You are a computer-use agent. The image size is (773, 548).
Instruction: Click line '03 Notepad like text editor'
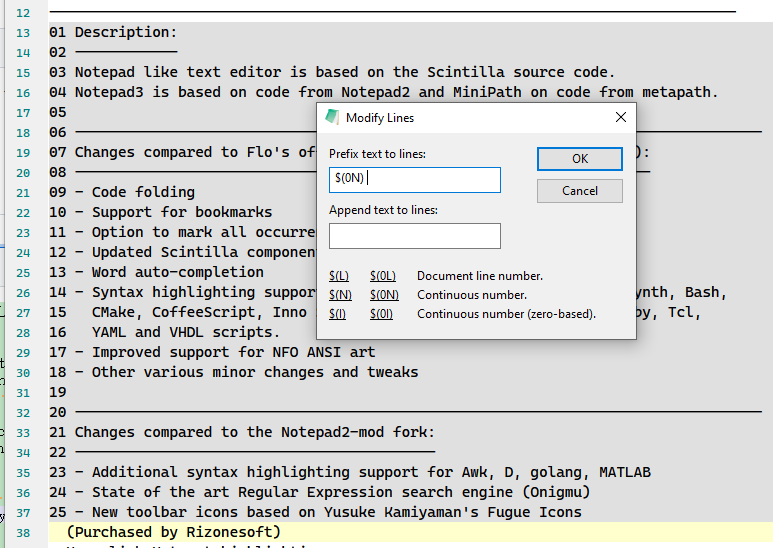tap(332, 72)
